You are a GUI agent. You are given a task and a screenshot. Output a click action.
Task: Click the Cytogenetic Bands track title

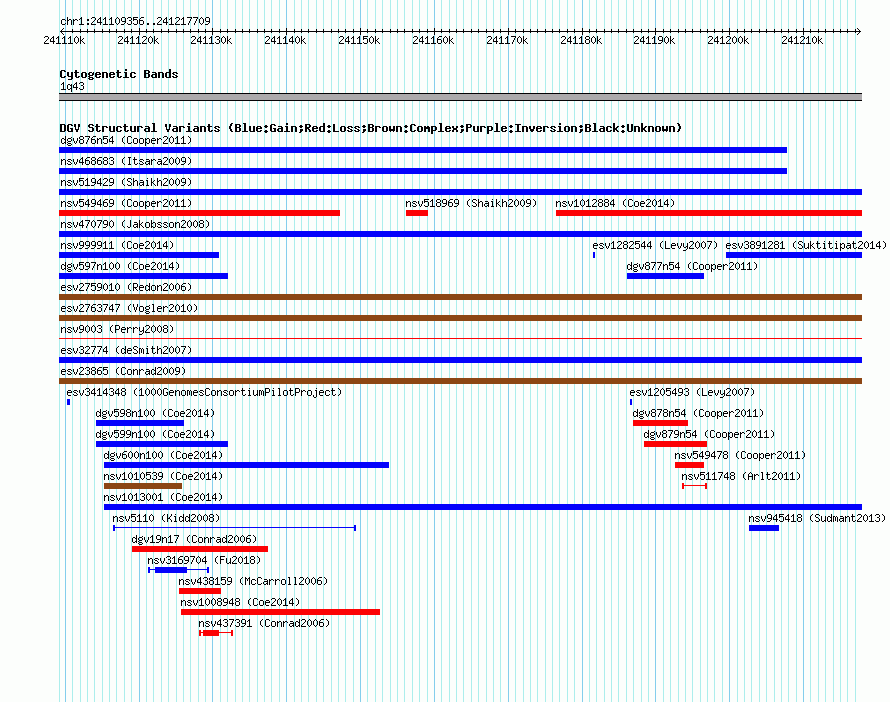pos(119,74)
